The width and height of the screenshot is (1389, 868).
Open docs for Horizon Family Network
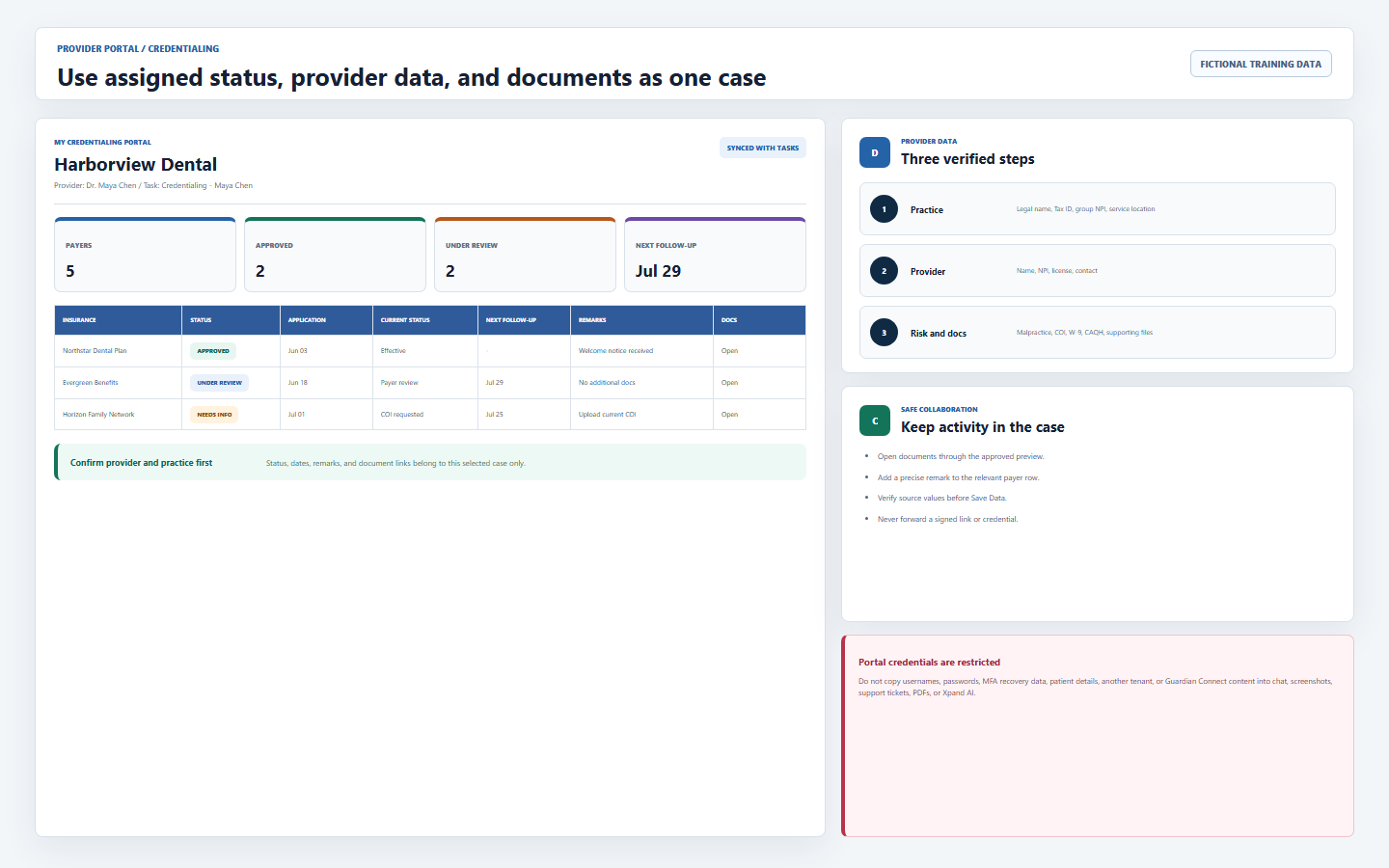[x=729, y=415]
